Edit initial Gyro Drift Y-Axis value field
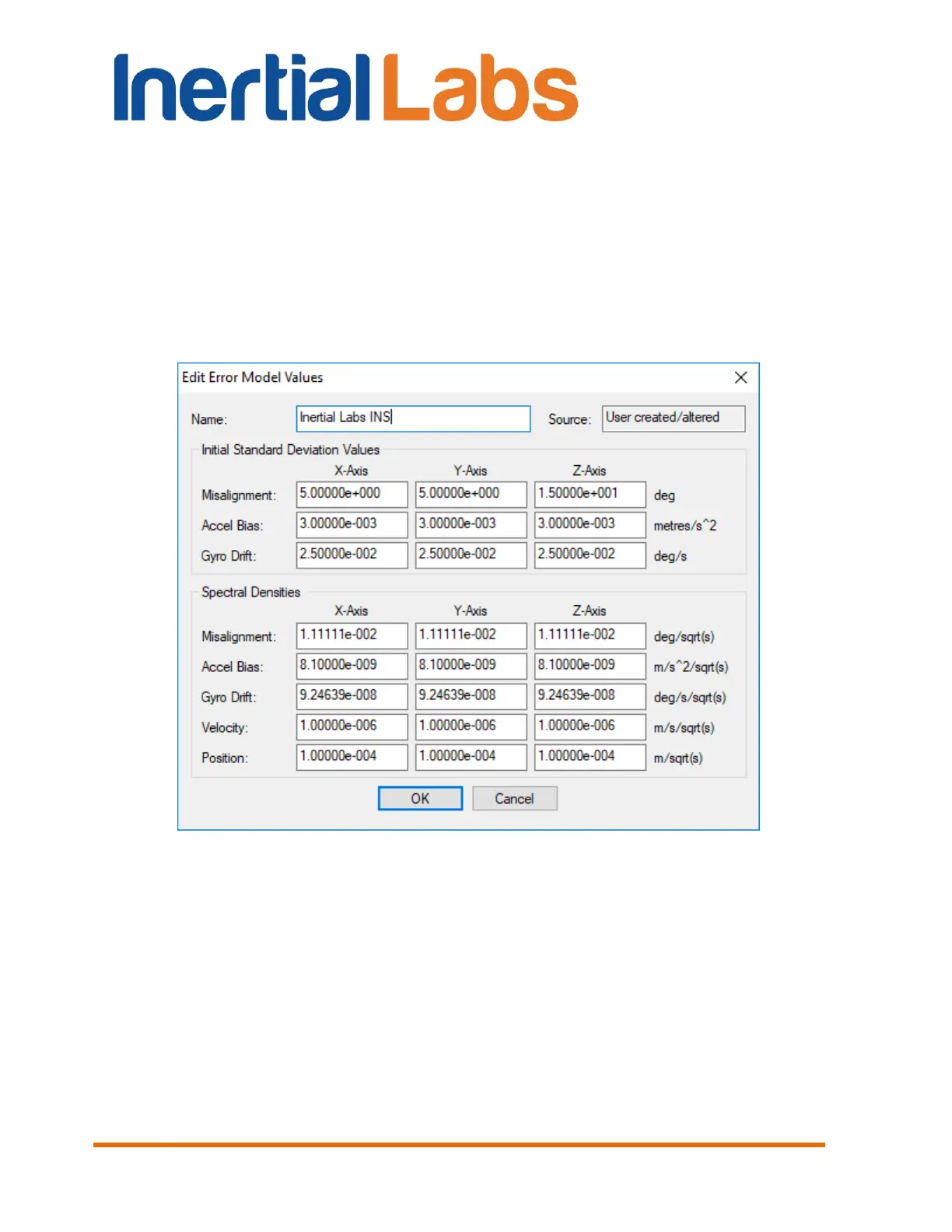Screen dimensions: 952x1232 pos(471,555)
